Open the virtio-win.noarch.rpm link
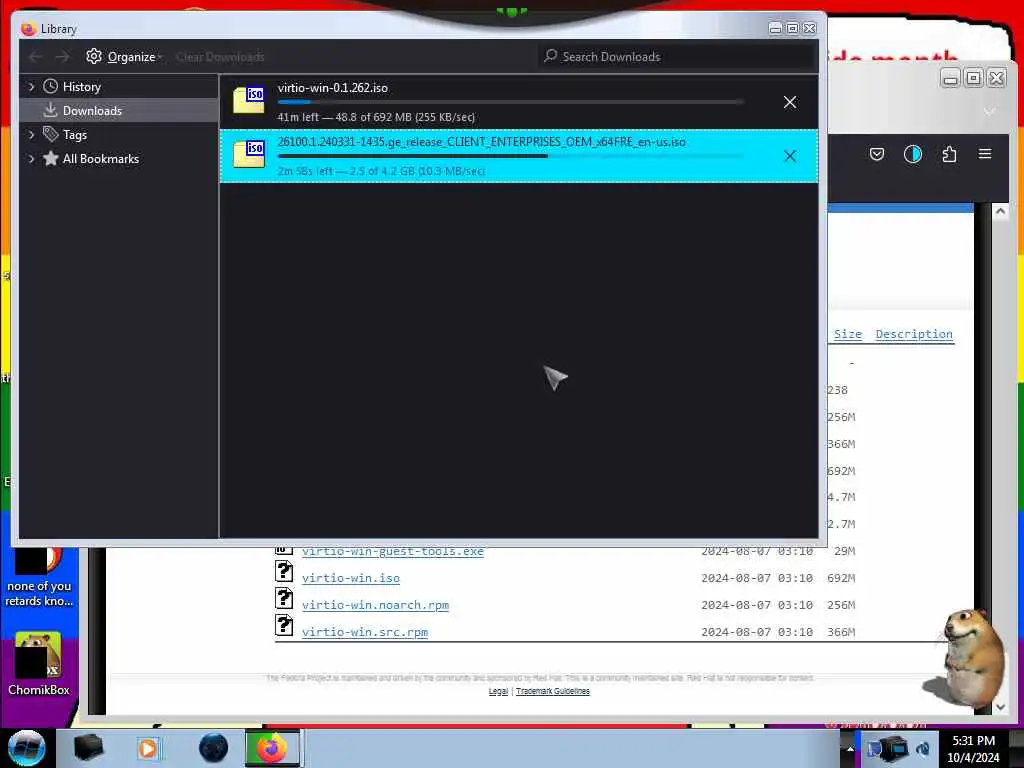 pyautogui.click(x=376, y=605)
